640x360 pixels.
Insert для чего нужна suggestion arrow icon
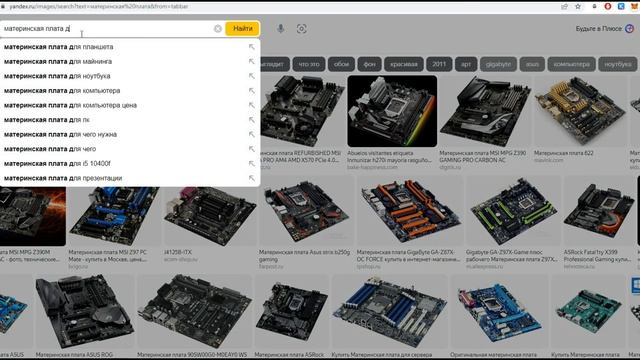pyautogui.click(x=251, y=134)
